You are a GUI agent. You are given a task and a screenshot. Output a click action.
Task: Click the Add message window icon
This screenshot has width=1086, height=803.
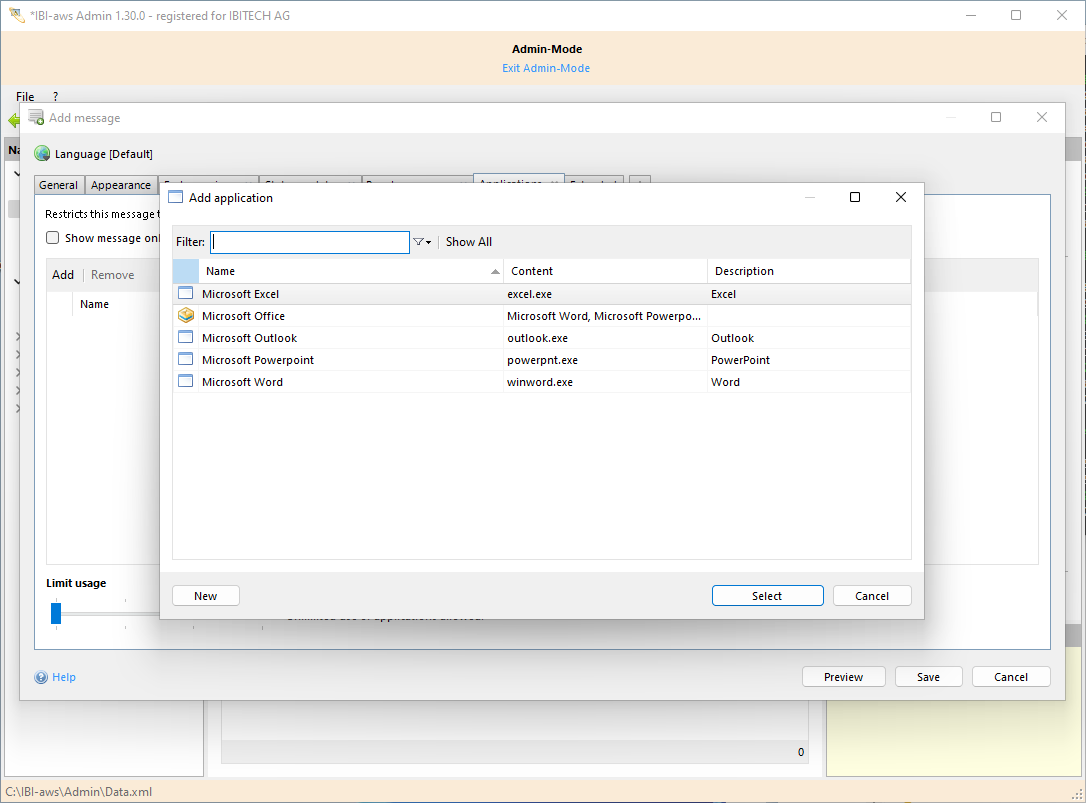coord(36,117)
